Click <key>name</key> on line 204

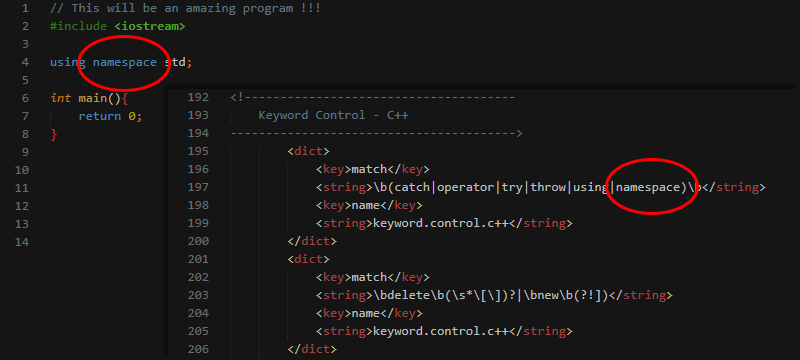click(369, 313)
